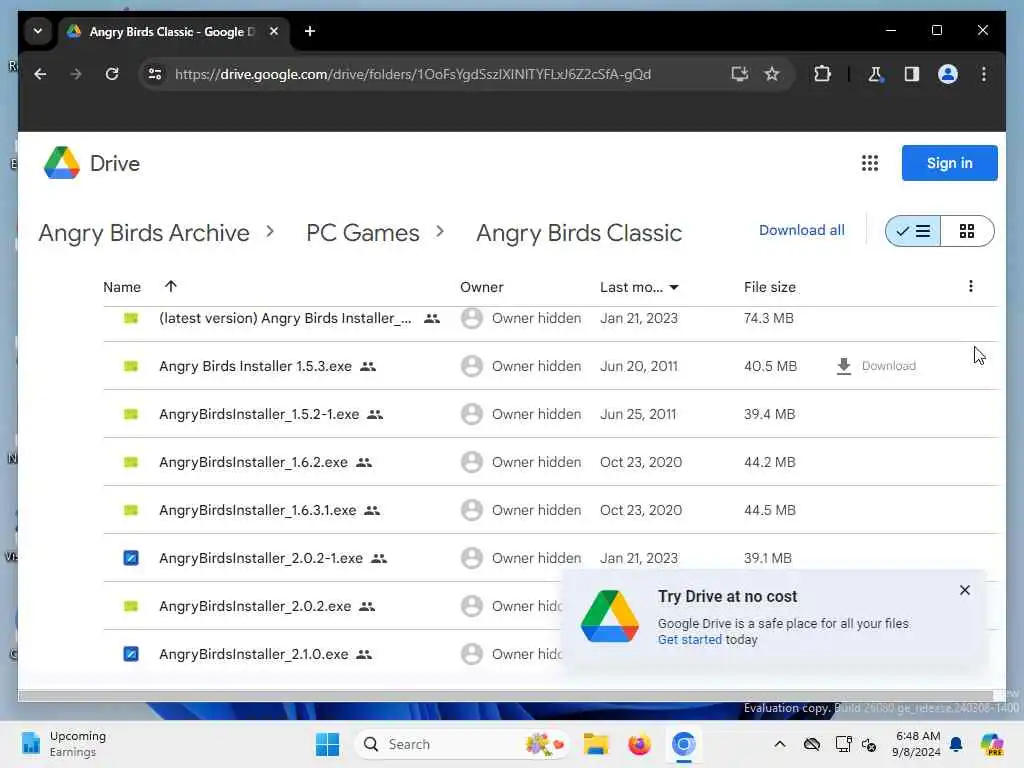Screen dimensions: 1024x768
Task: Go to Angry Birds Archive breadcrumb
Action: [144, 232]
